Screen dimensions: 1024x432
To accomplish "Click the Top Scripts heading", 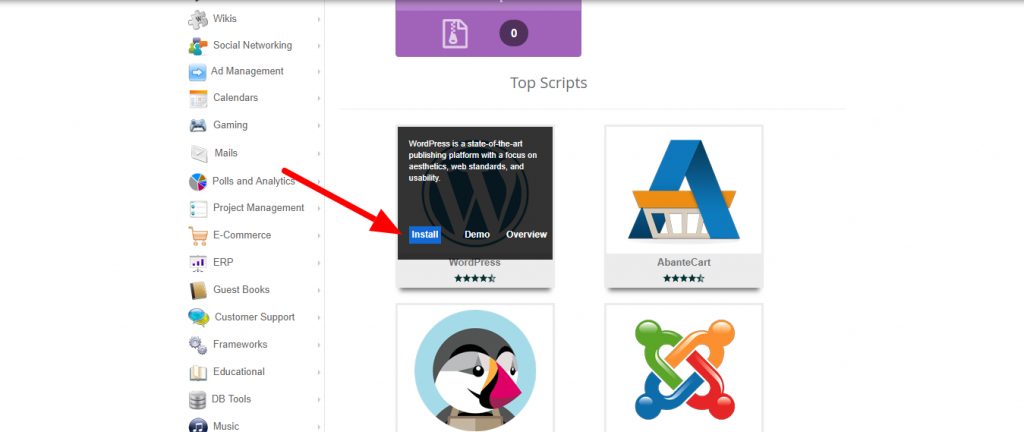I will tap(549, 84).
